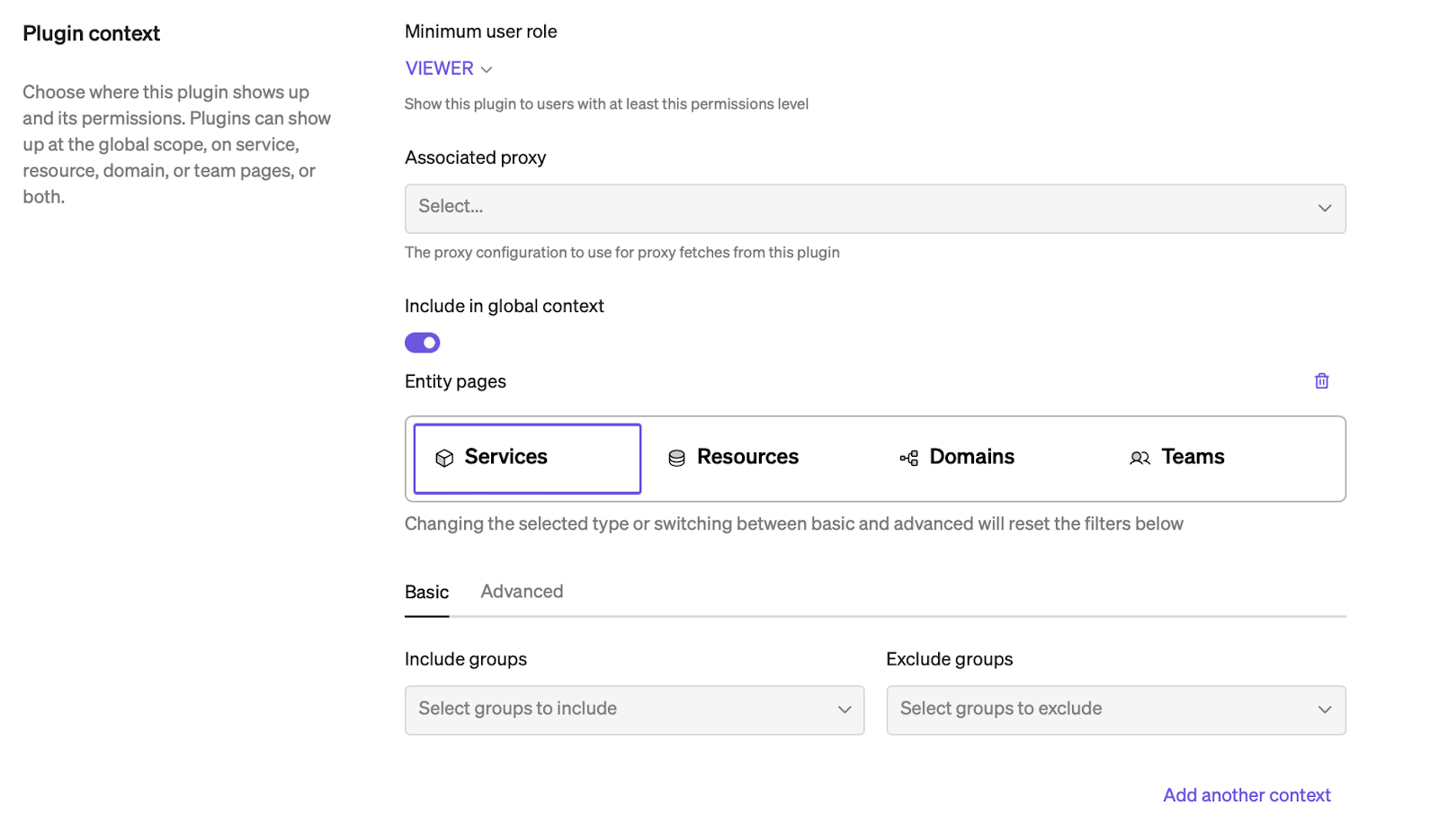Viewport: 1439px width, 840px height.
Task: Click the Domains hierarchy icon
Action: 909,459
